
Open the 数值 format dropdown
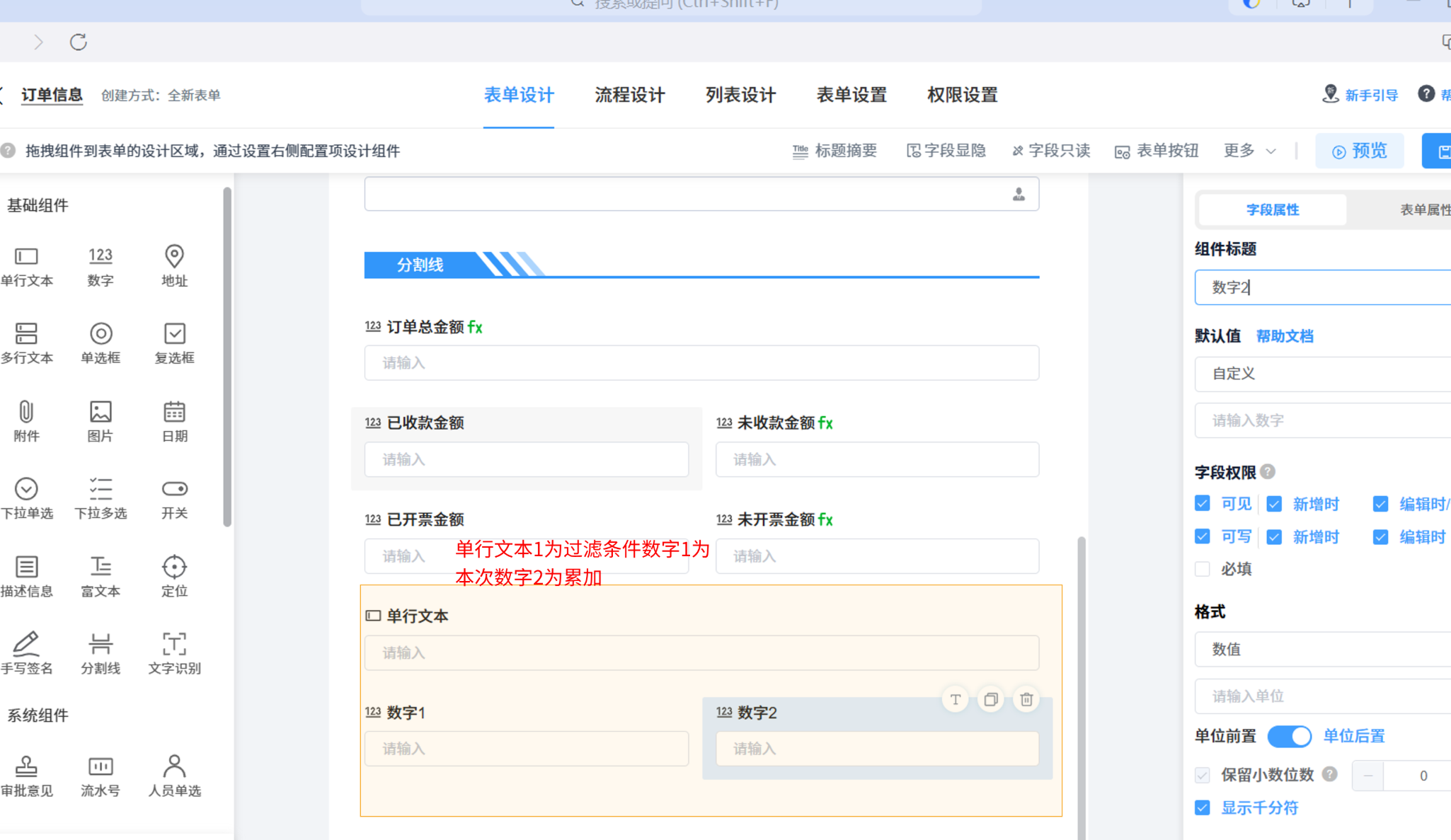coord(1322,649)
